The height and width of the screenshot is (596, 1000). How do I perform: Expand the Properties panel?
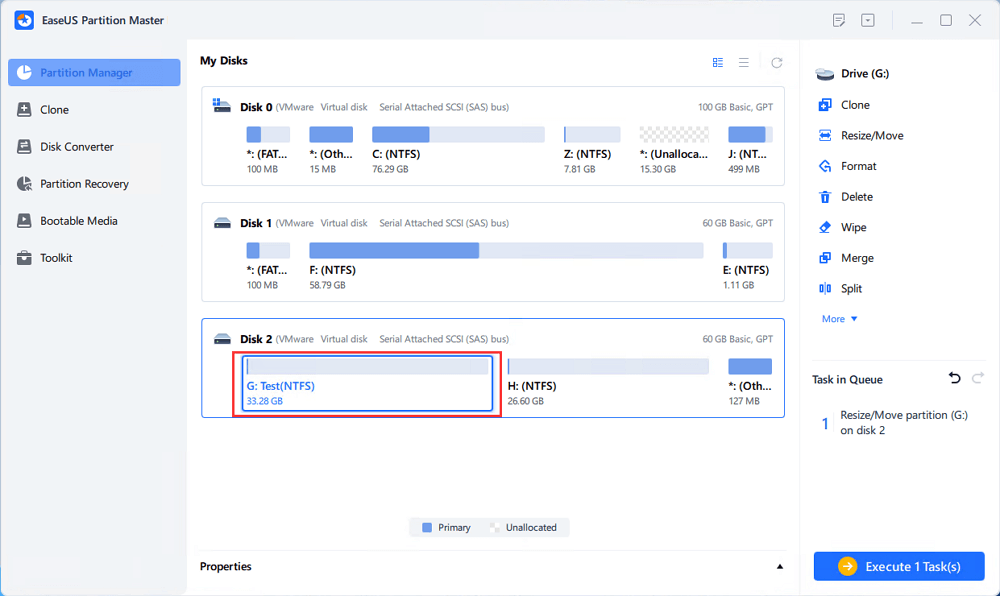coord(780,567)
